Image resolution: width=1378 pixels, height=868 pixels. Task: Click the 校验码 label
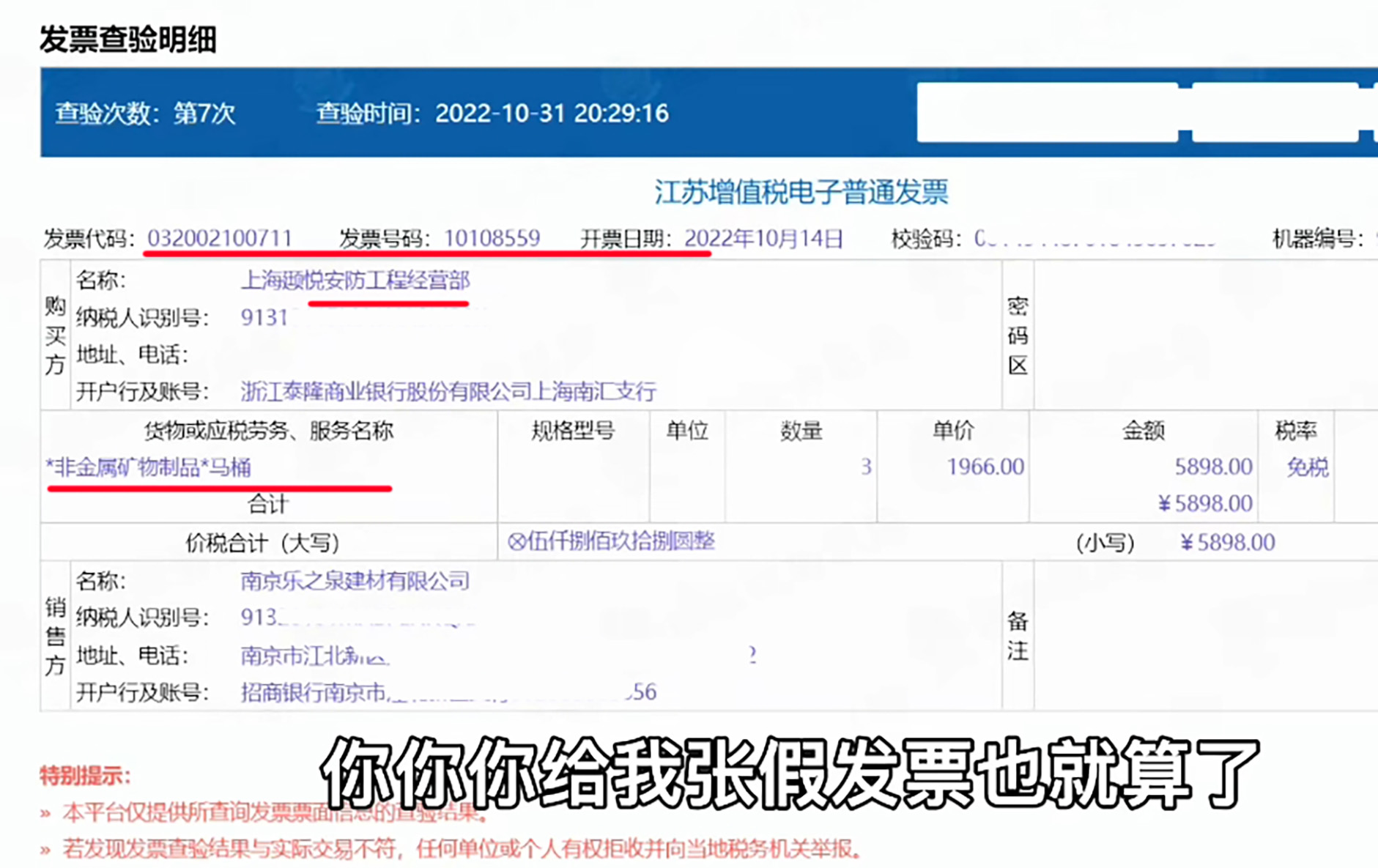(x=926, y=239)
